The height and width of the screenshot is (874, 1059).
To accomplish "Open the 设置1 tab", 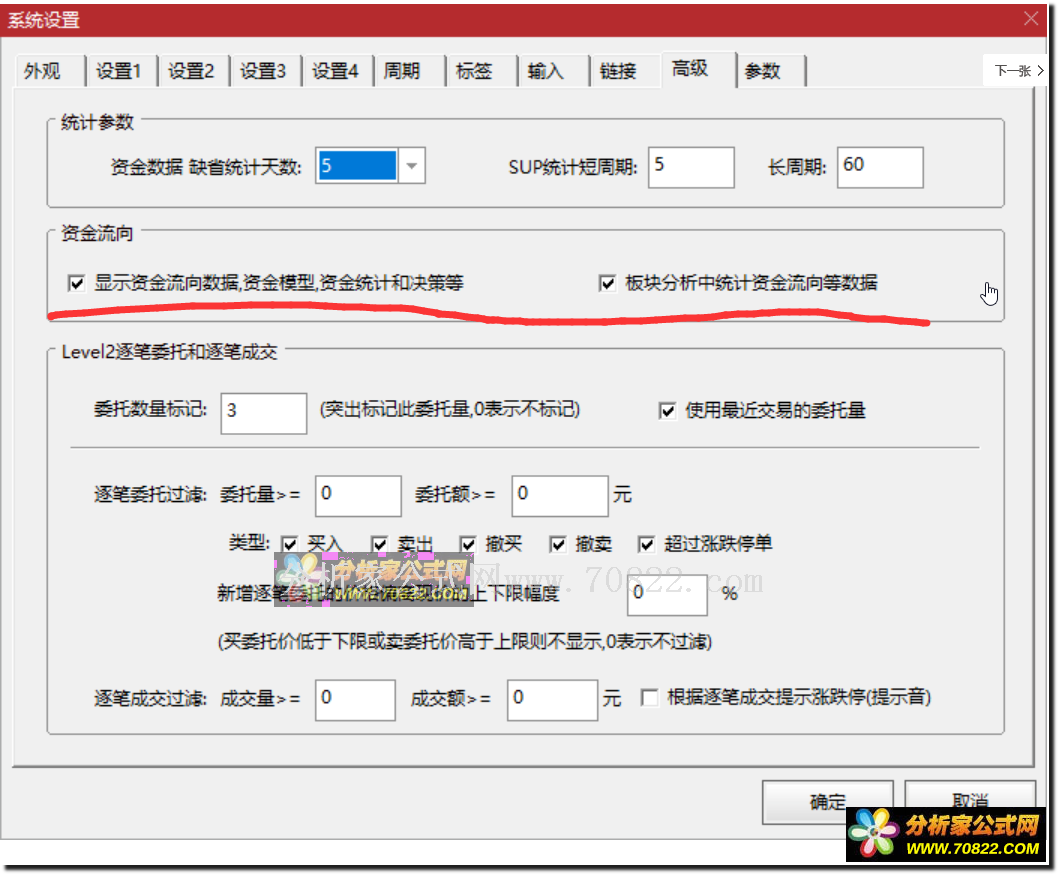I will point(122,71).
